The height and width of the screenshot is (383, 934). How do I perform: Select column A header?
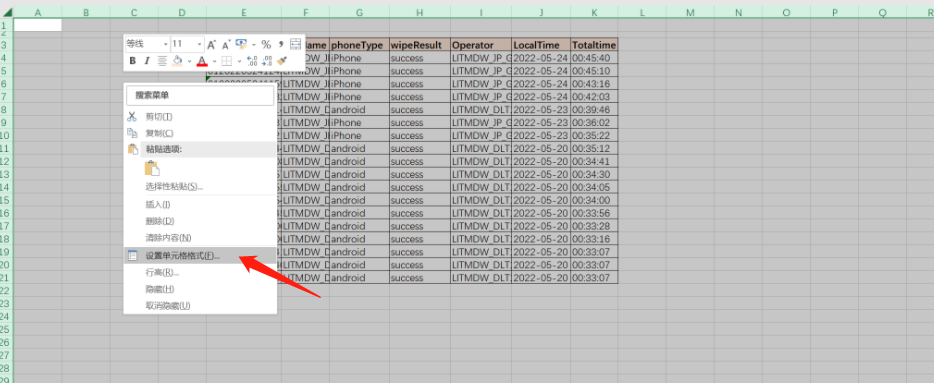click(x=38, y=12)
